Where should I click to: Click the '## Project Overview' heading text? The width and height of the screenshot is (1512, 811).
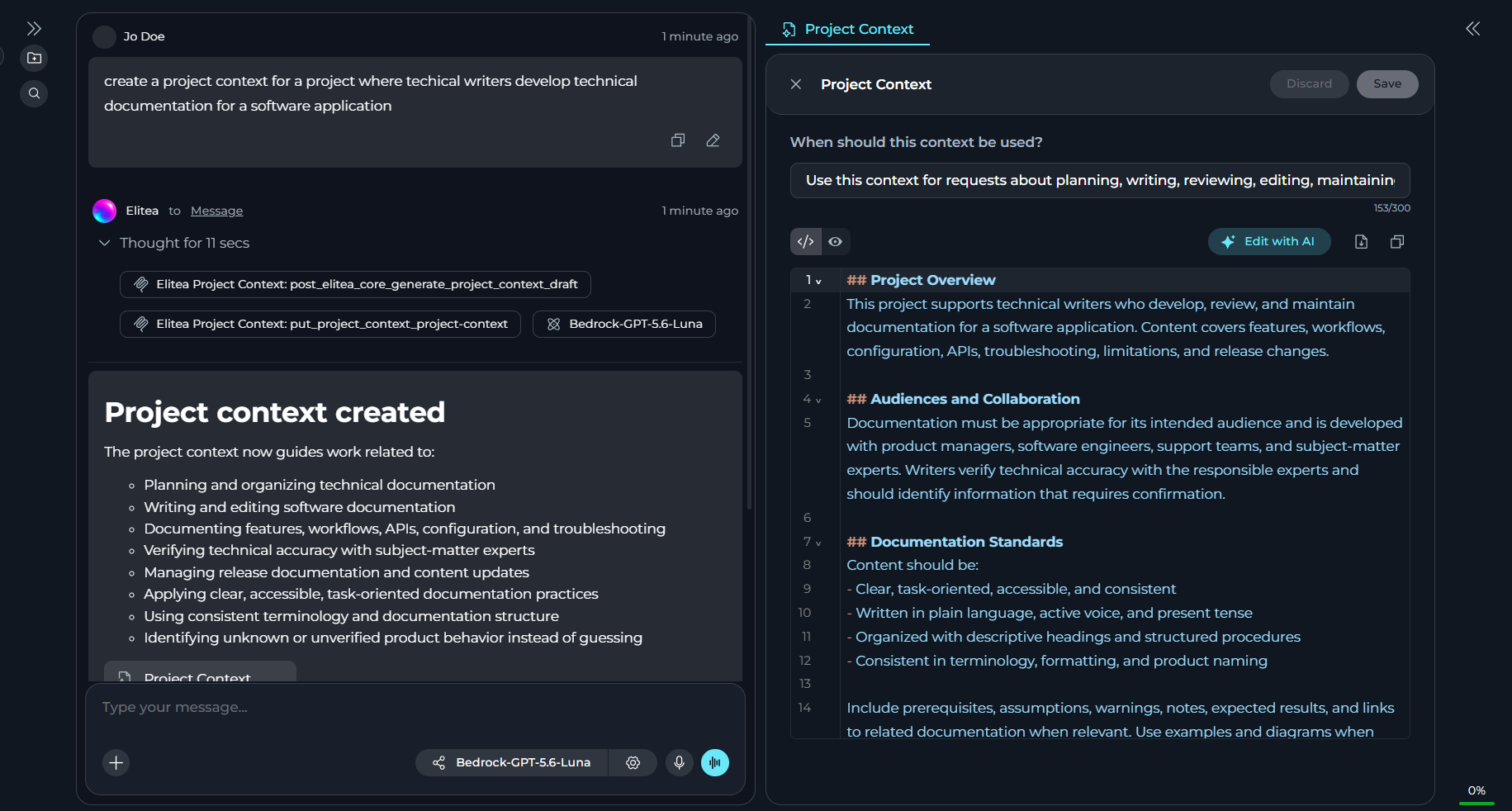point(921,280)
